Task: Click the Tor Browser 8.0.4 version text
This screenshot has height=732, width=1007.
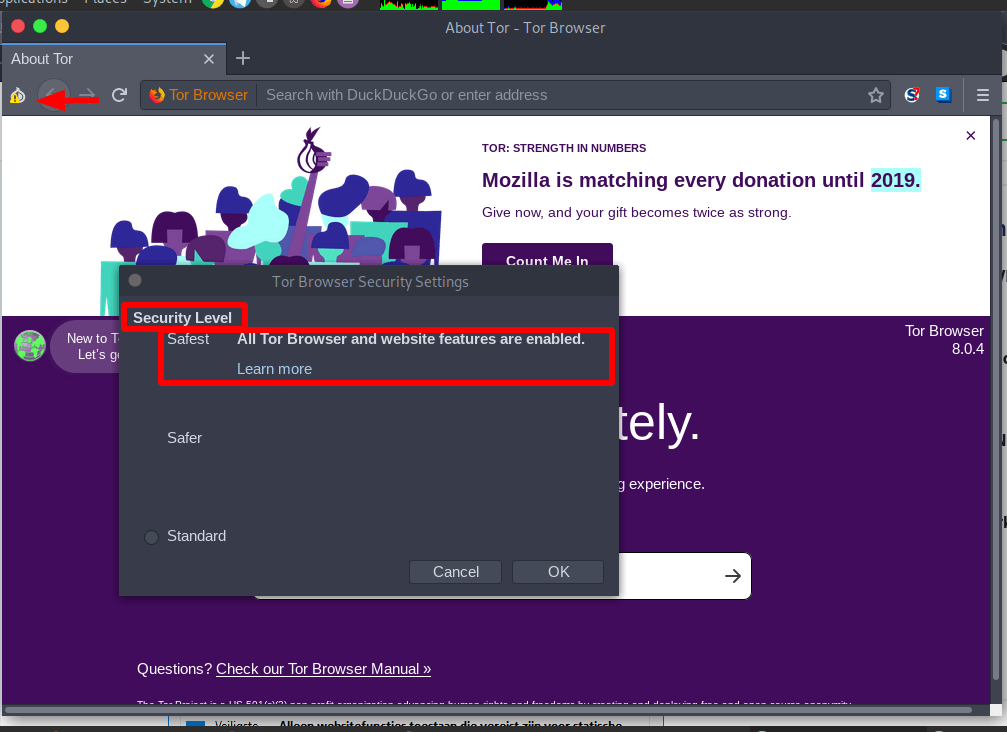Action: click(x=944, y=340)
